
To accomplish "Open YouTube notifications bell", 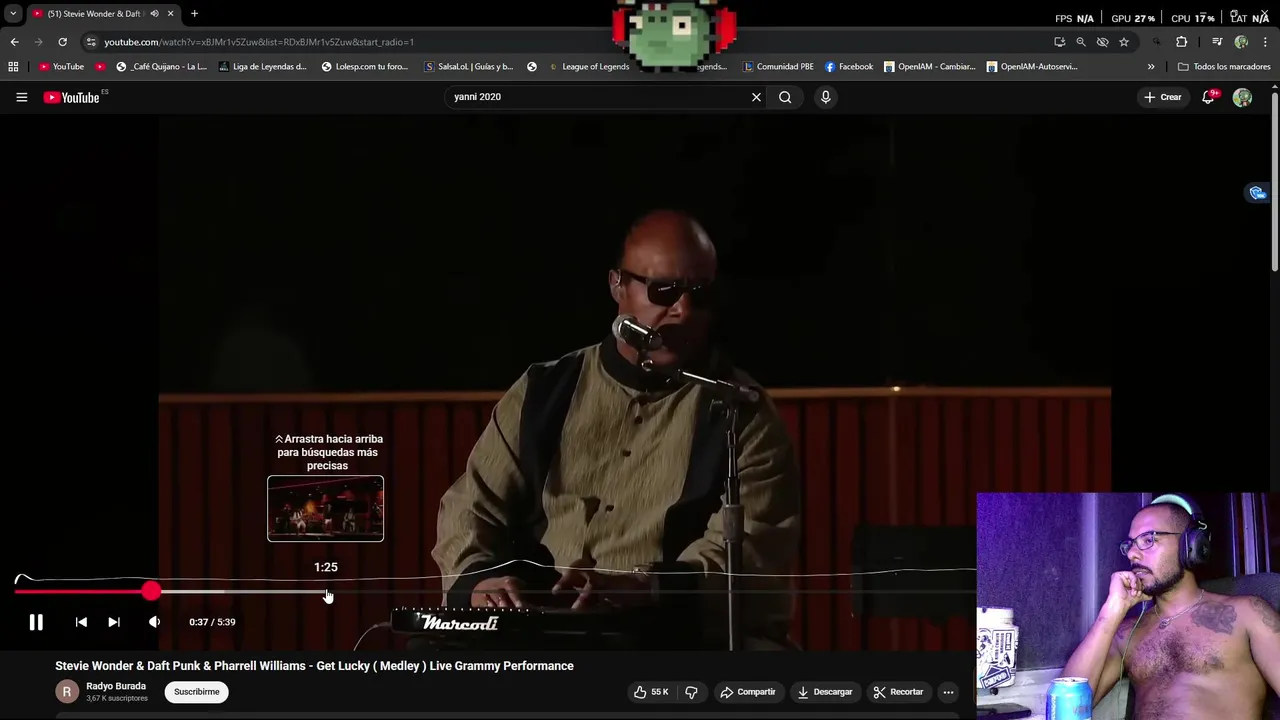I will tap(1208, 97).
